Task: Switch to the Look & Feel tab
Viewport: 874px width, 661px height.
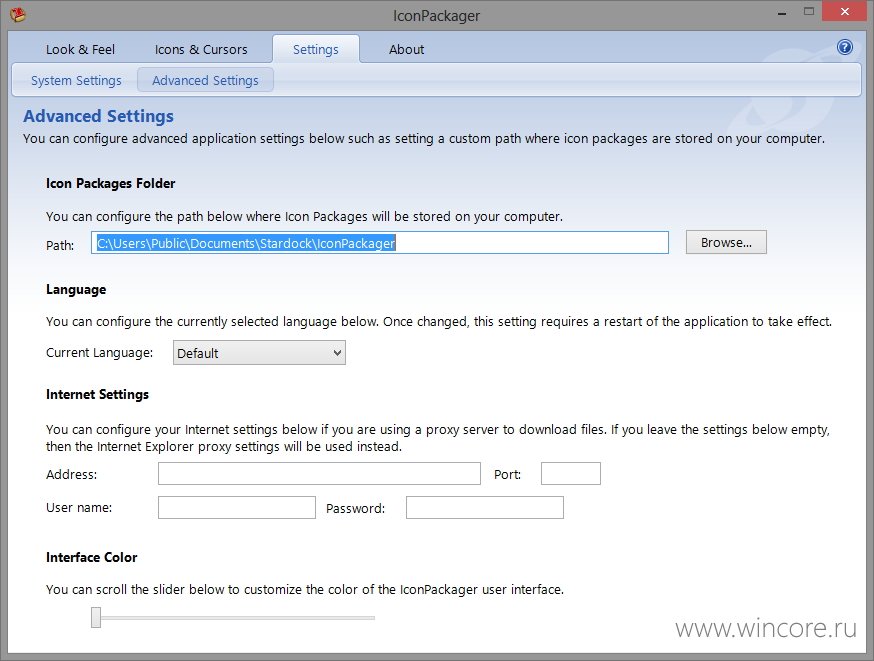Action: (80, 50)
